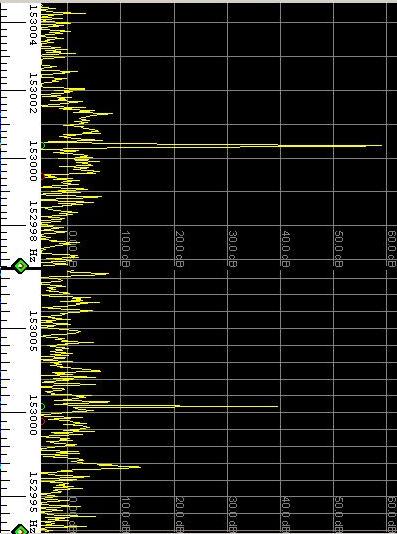Click the 30.0 dB label in upper plot
397x534 pixels.
[233, 249]
